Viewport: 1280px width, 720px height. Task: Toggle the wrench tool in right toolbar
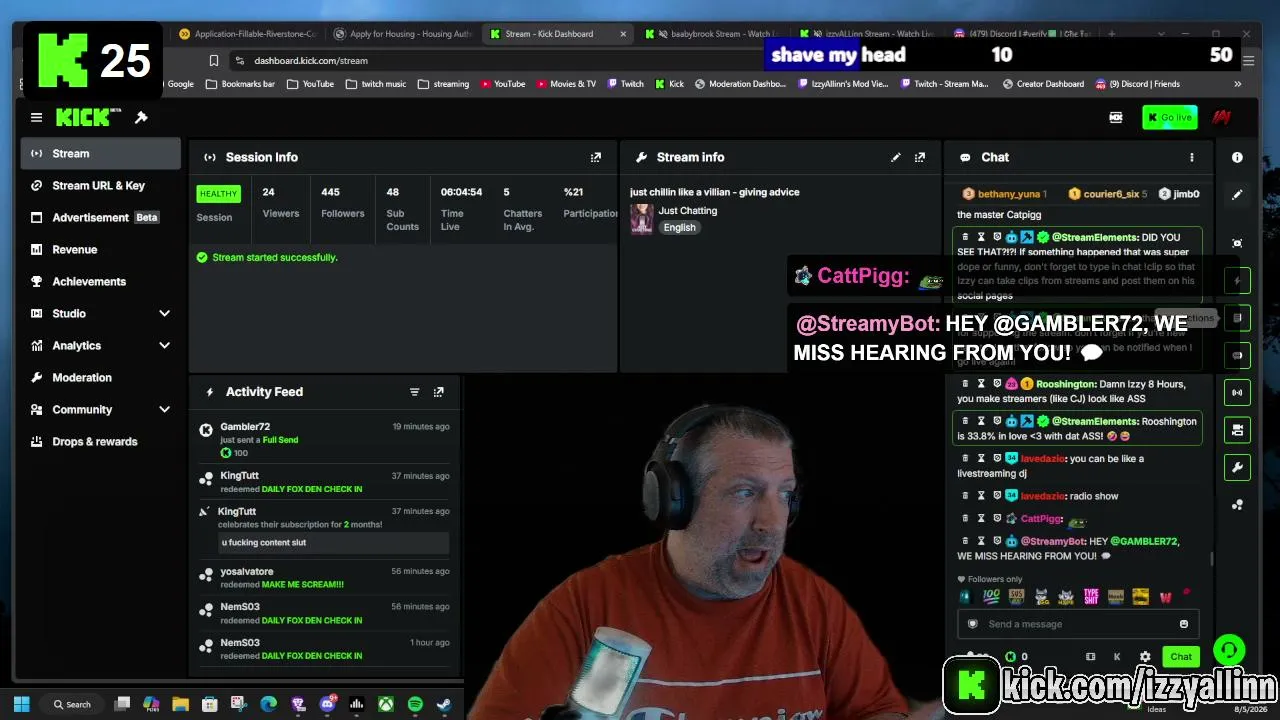point(1237,467)
